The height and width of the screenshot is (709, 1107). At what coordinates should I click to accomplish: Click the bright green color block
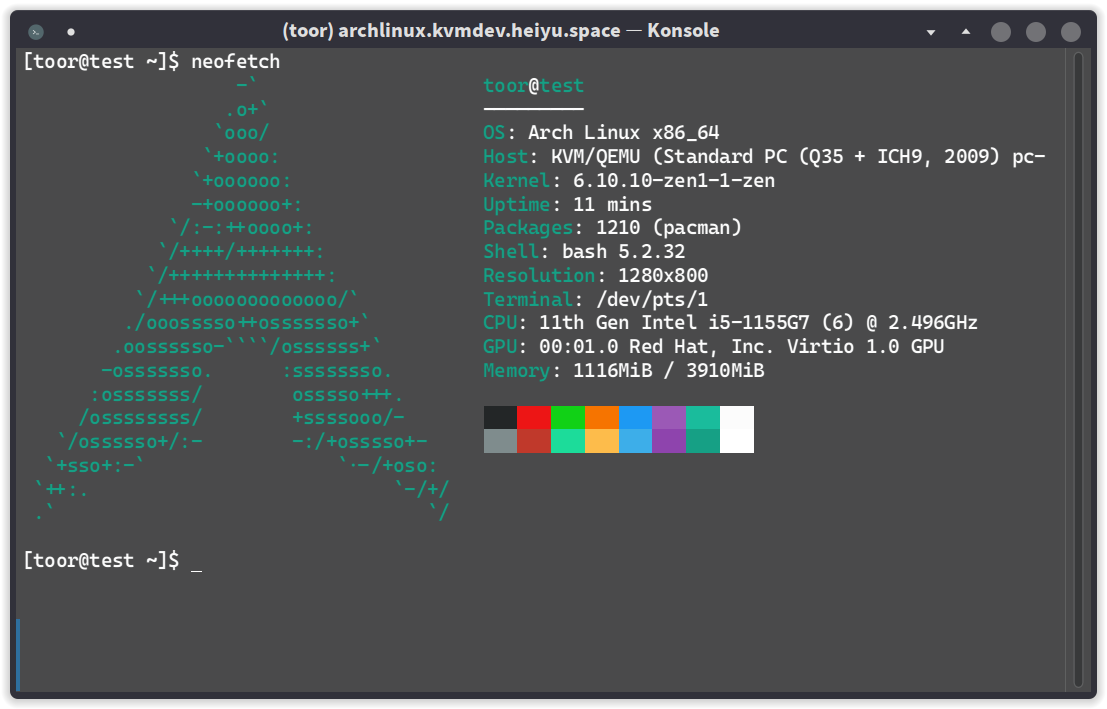tap(568, 417)
